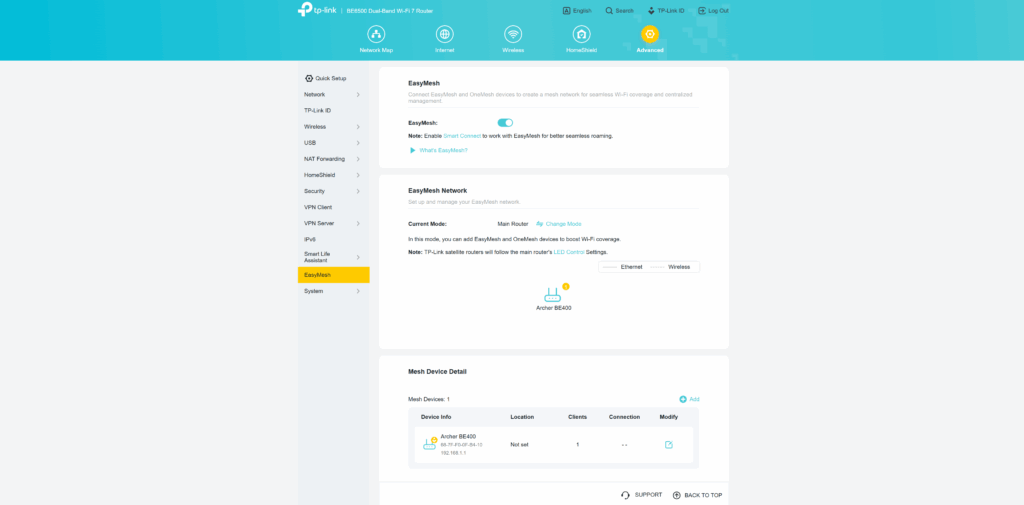Click the Add link text
Image resolution: width=1024 pixels, height=505 pixels.
[x=694, y=399]
